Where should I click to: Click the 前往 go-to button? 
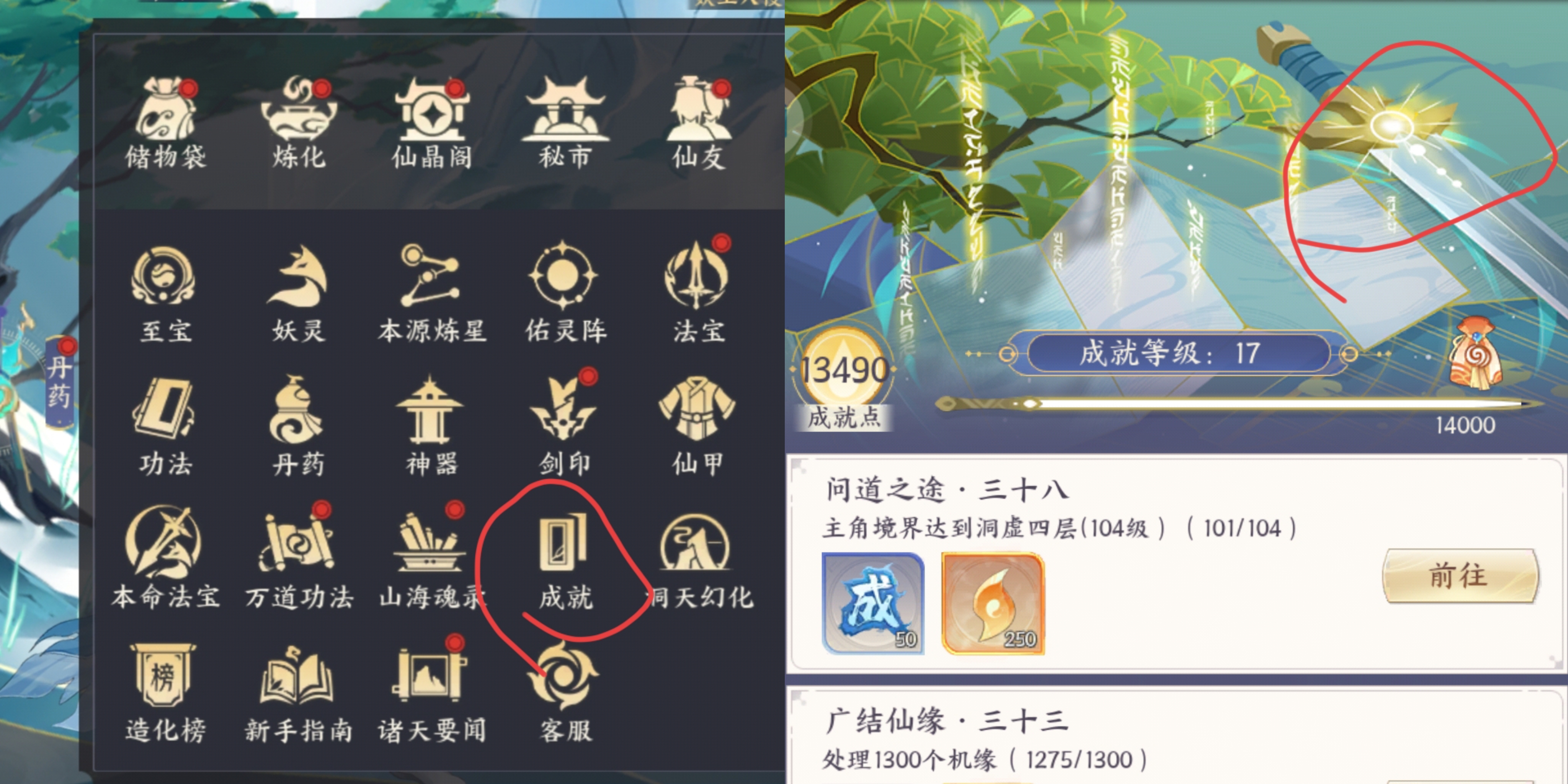click(x=1460, y=575)
